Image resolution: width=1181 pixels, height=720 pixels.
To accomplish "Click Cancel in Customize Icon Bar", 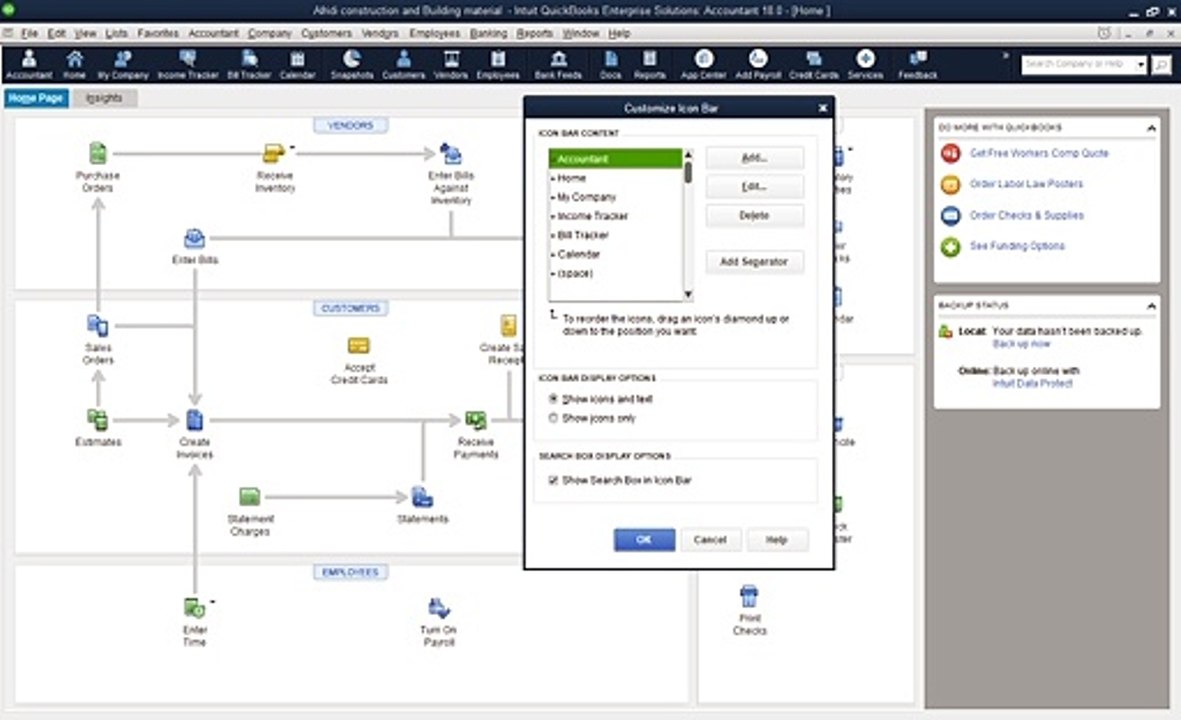I will 710,539.
